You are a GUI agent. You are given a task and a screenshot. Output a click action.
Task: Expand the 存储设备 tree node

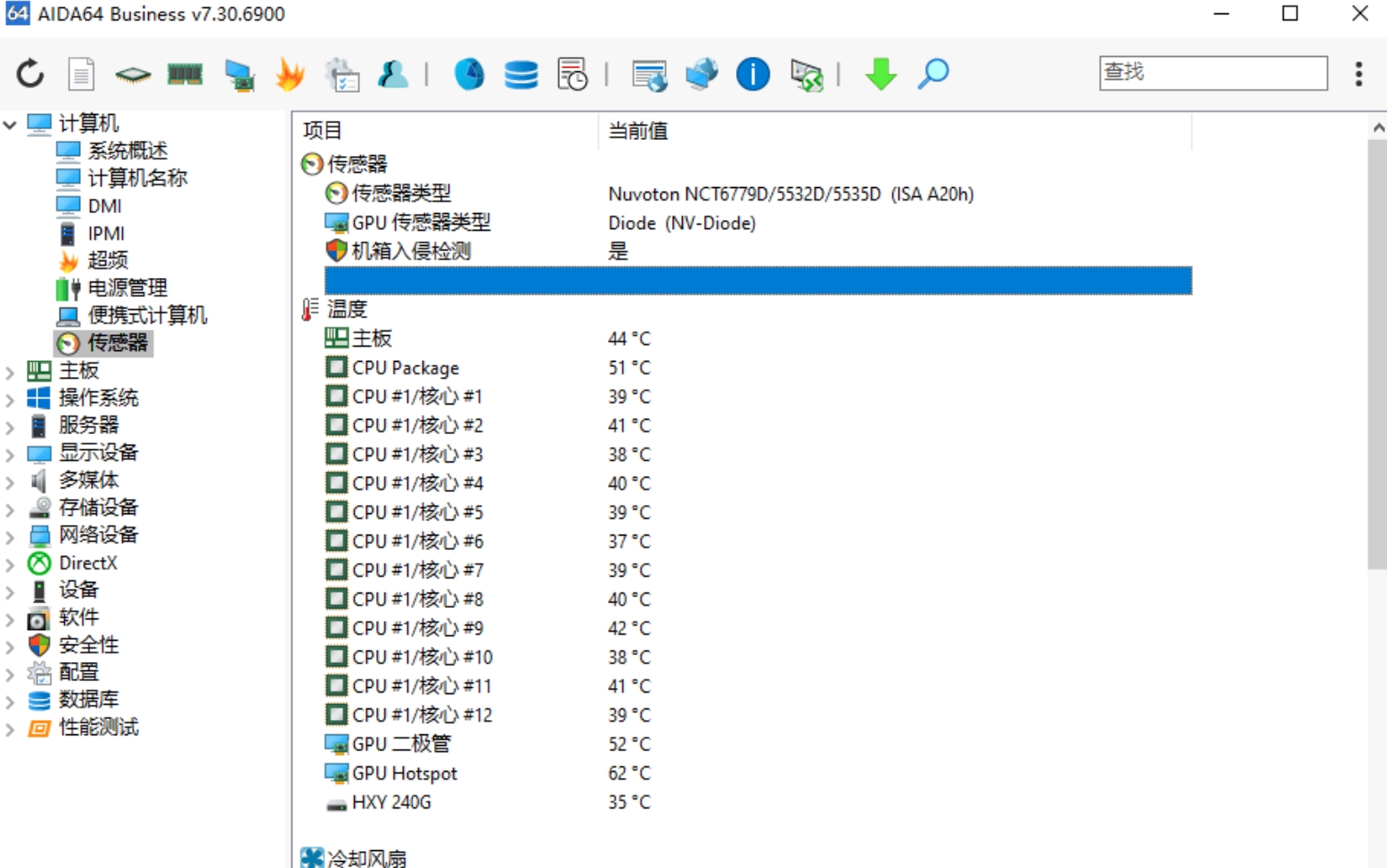point(11,509)
